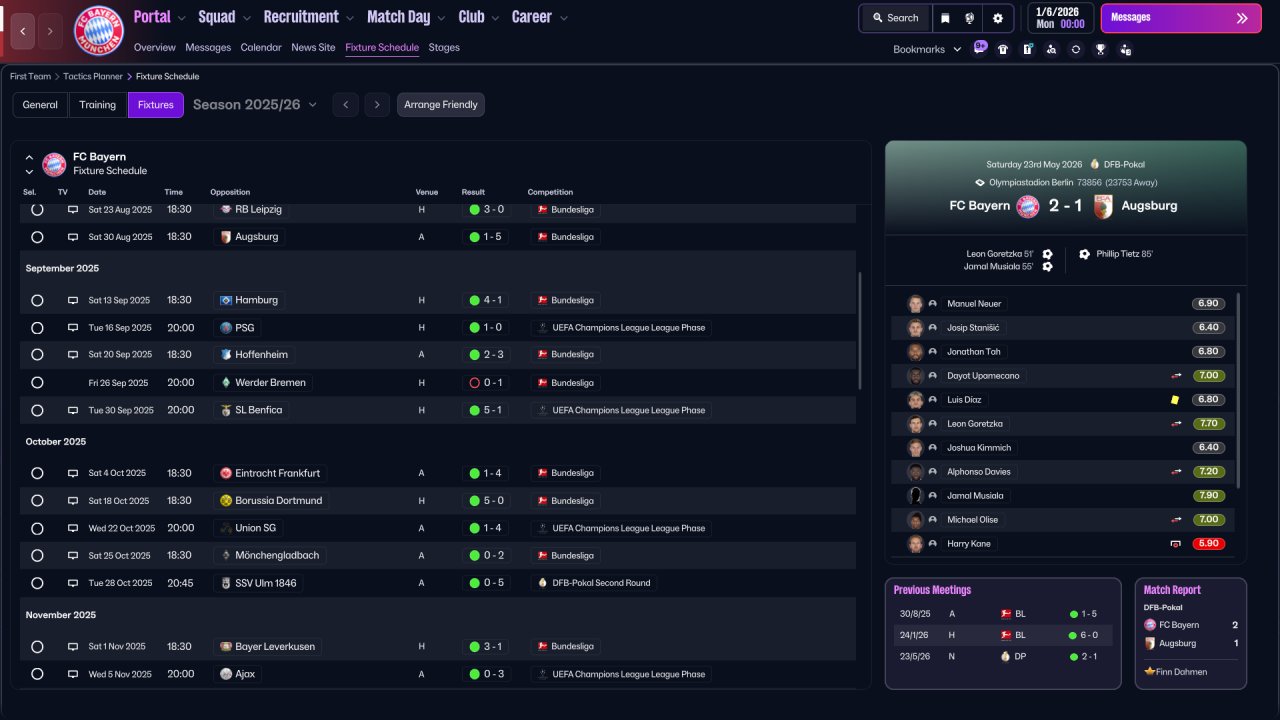
Task: Click the double arrow on Messages button
Action: pyautogui.click(x=1242, y=18)
